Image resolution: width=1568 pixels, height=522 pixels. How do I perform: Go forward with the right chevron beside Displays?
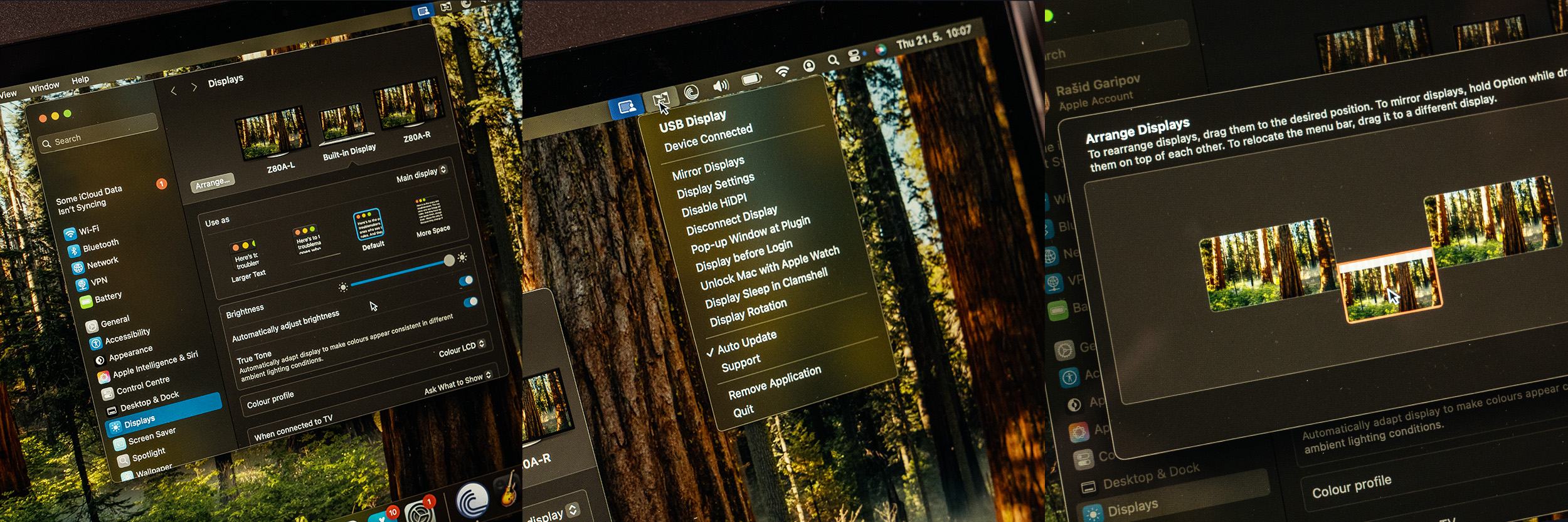tap(194, 88)
